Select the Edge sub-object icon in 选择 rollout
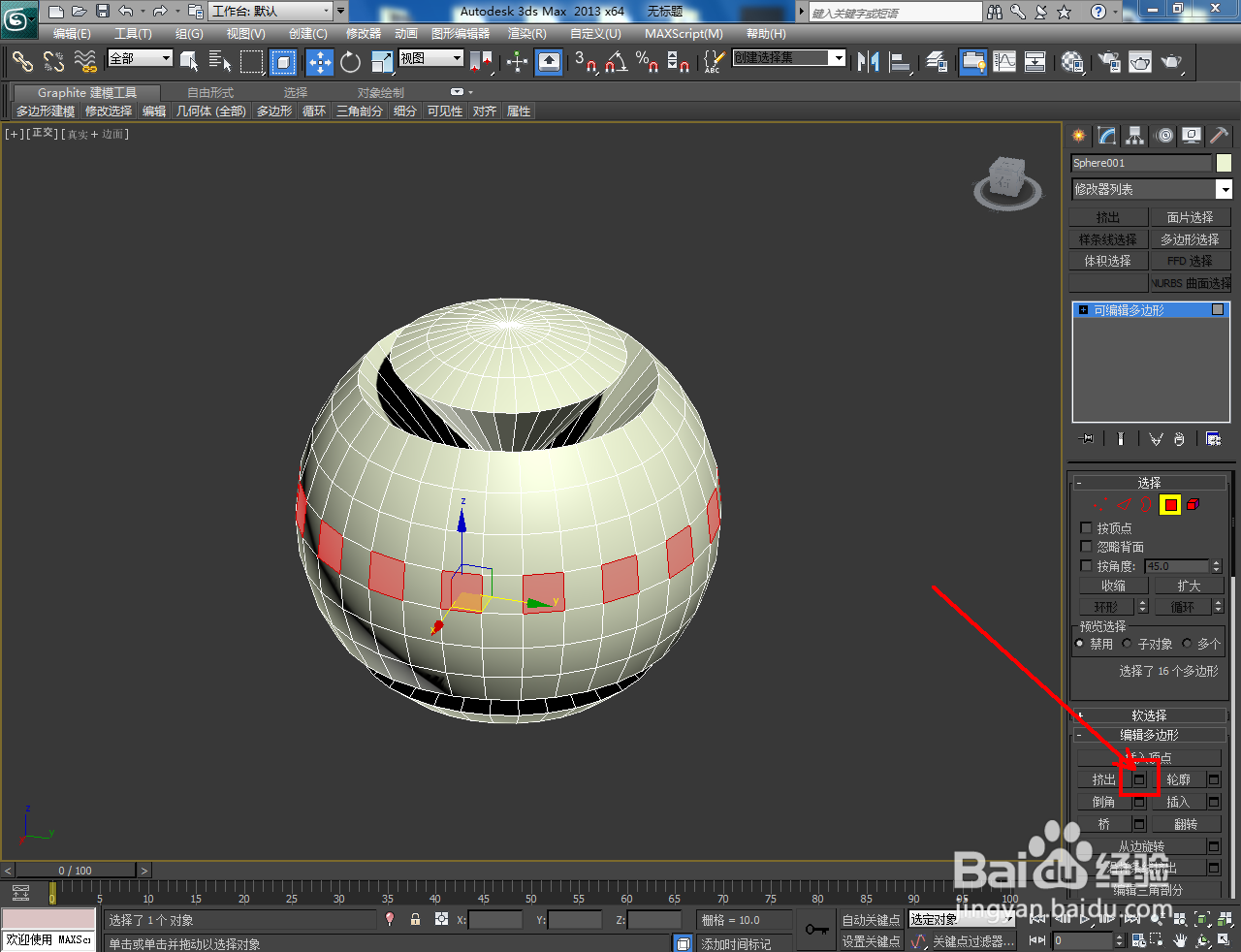Viewport: 1241px width, 952px height. (x=1125, y=504)
